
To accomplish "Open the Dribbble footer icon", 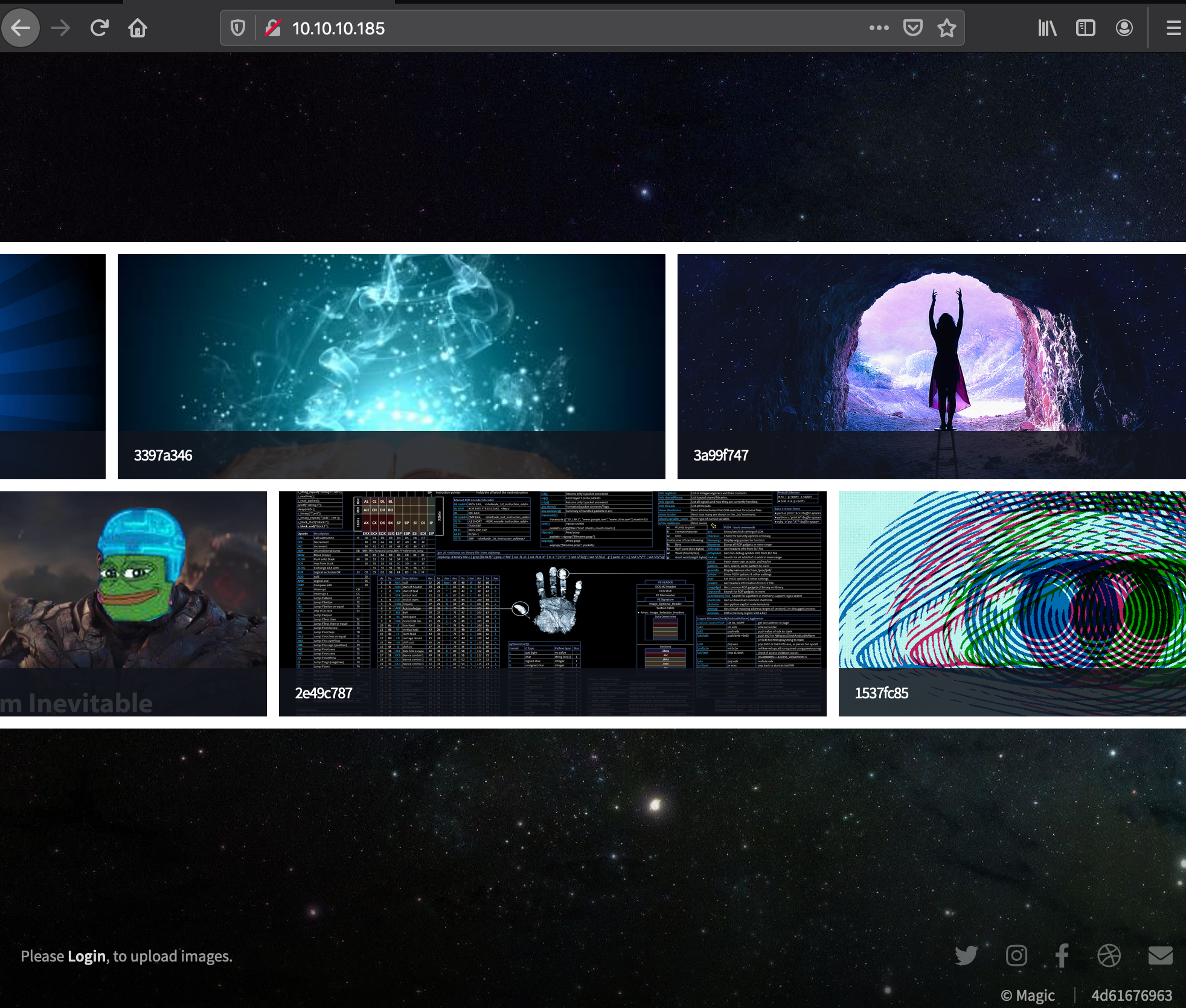I will pos(1109,955).
